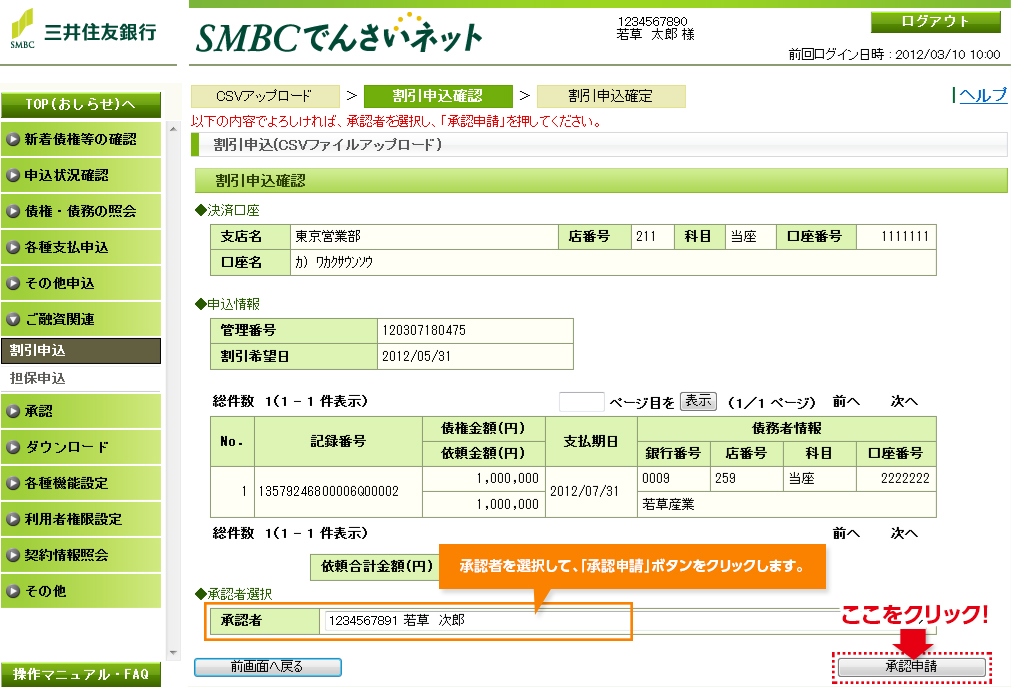
Task: Click the ログアウト button
Action: point(935,21)
